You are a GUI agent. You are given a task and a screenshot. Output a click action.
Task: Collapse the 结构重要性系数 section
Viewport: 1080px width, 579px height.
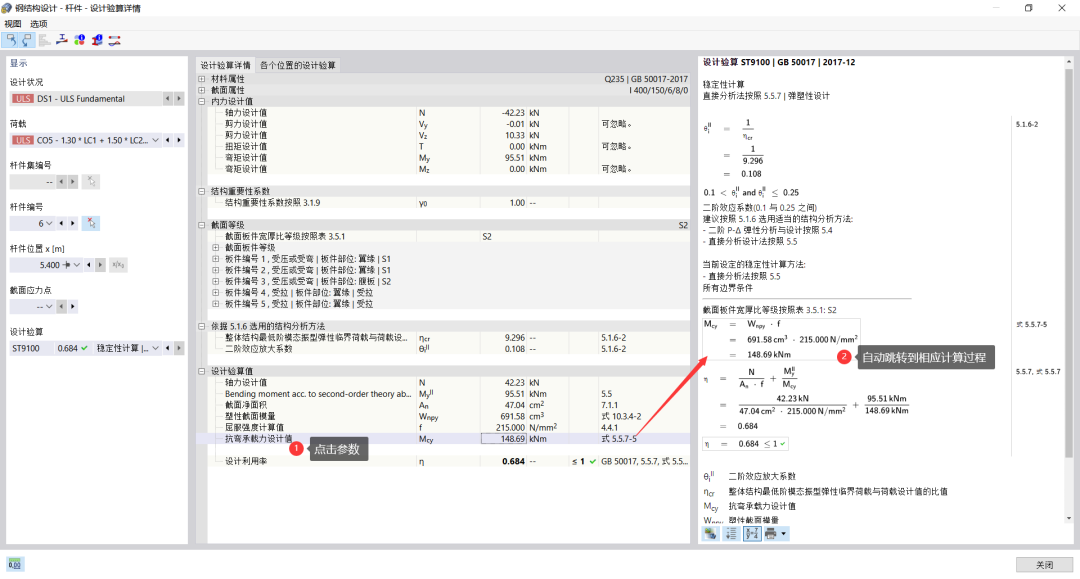[202, 191]
